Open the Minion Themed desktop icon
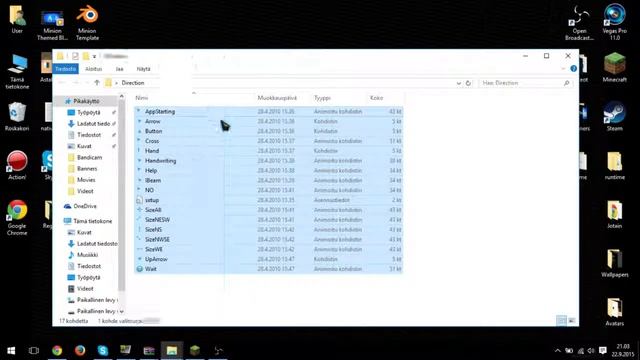 click(x=52, y=24)
